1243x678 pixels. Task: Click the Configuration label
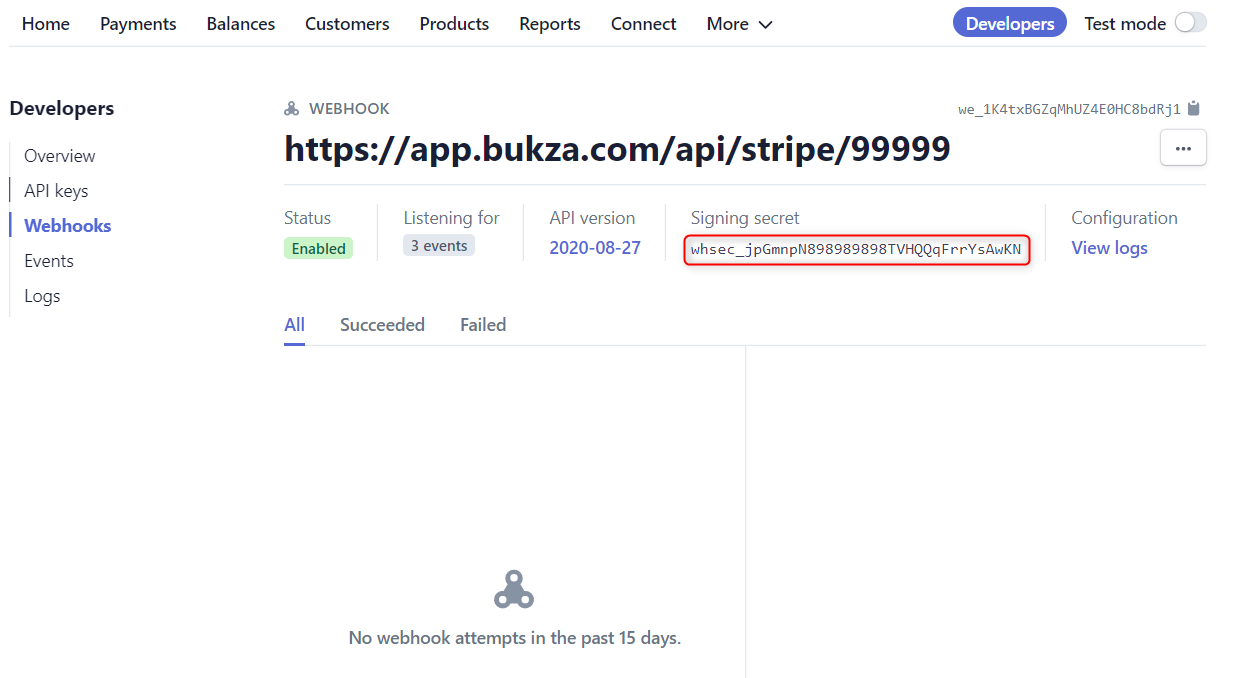click(x=1124, y=218)
